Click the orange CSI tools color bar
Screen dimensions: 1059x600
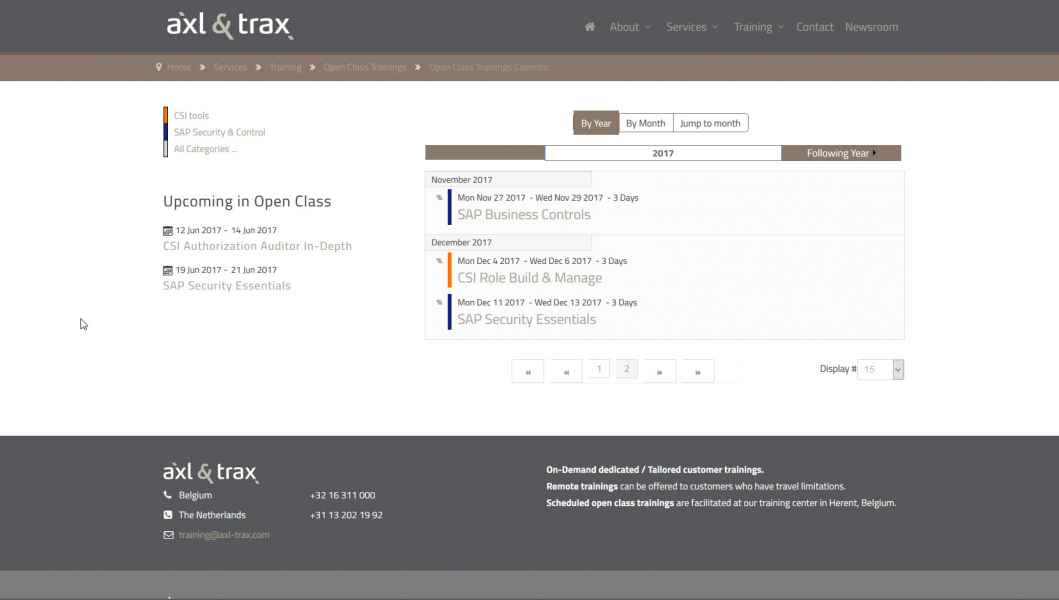165,115
